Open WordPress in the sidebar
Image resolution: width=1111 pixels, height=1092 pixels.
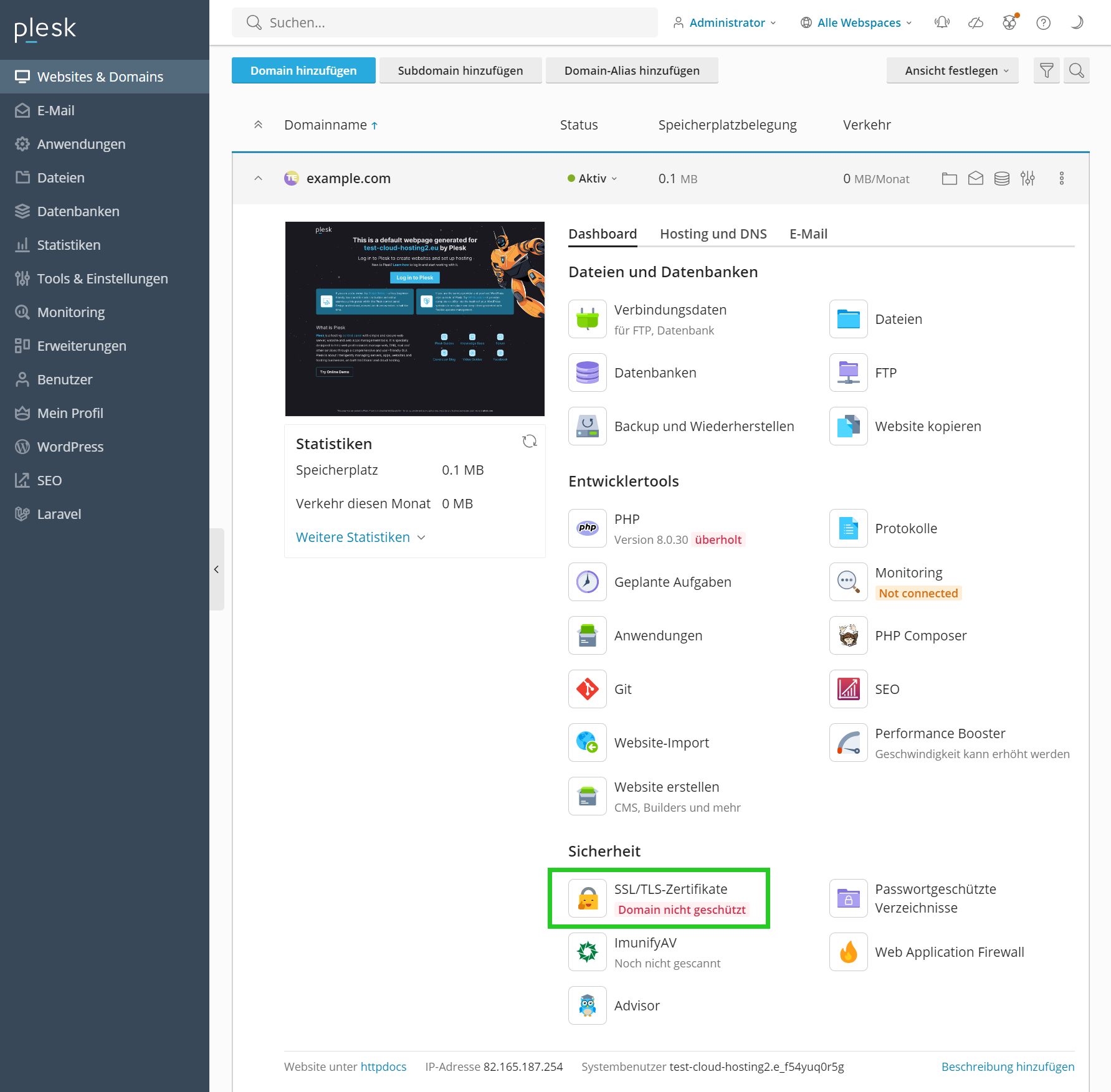click(105, 447)
